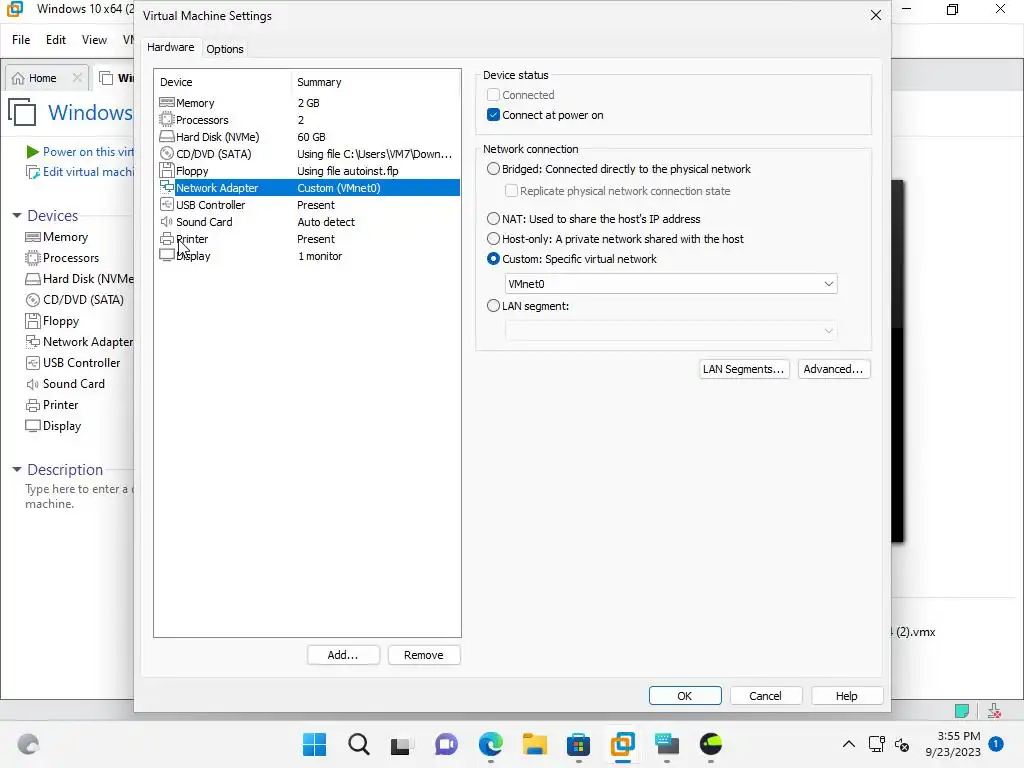
Task: Select the Network Adapter icon in settings list
Action: tap(167, 187)
